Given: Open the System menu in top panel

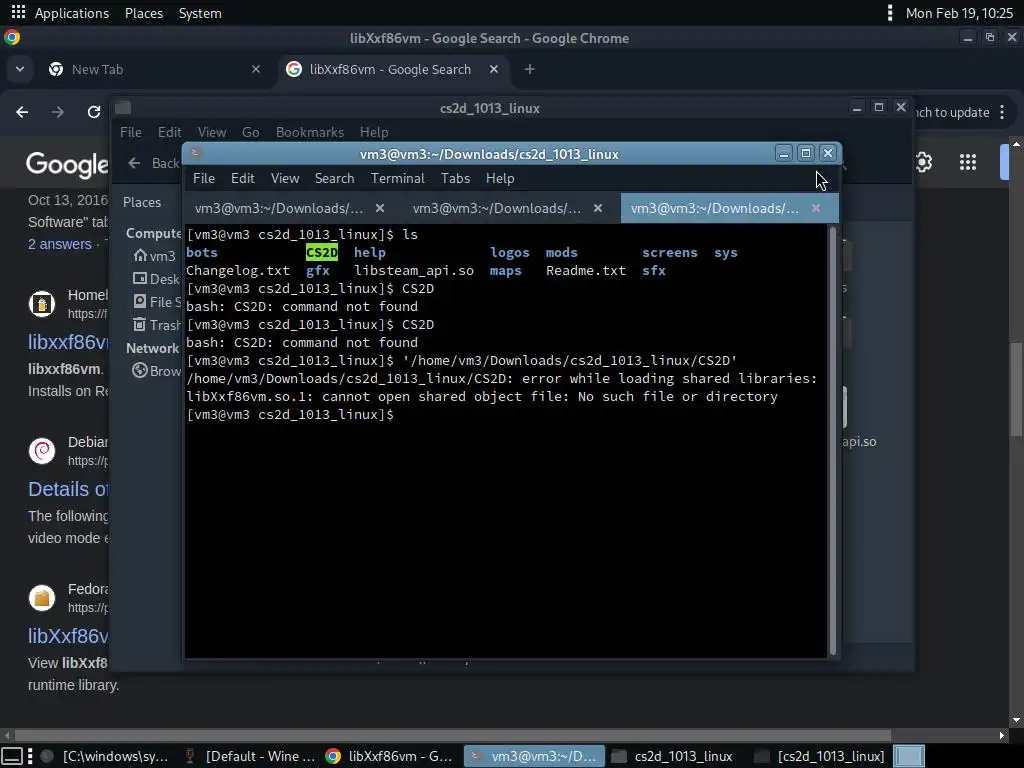Looking at the screenshot, I should pyautogui.click(x=200, y=13).
